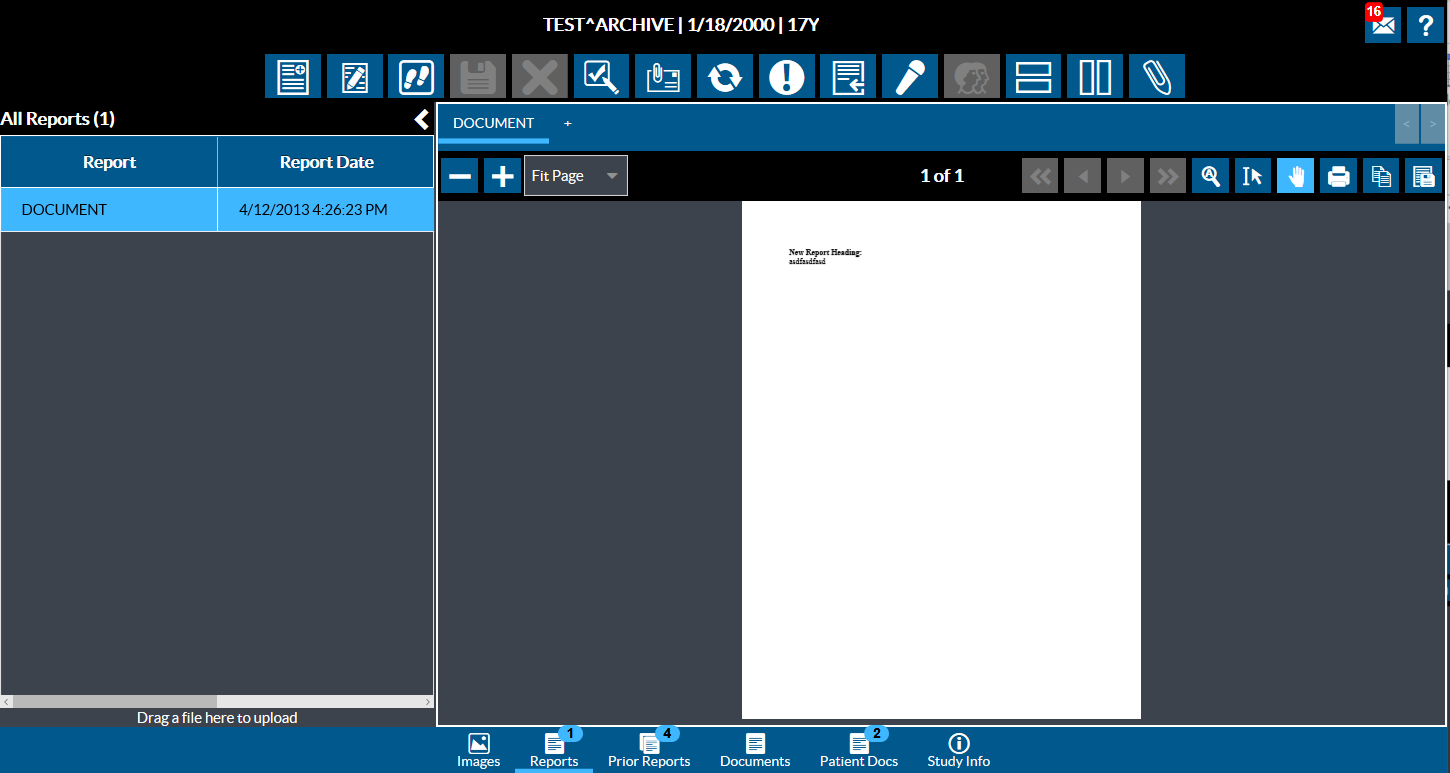Click the new report icon with plus

click(x=293, y=76)
